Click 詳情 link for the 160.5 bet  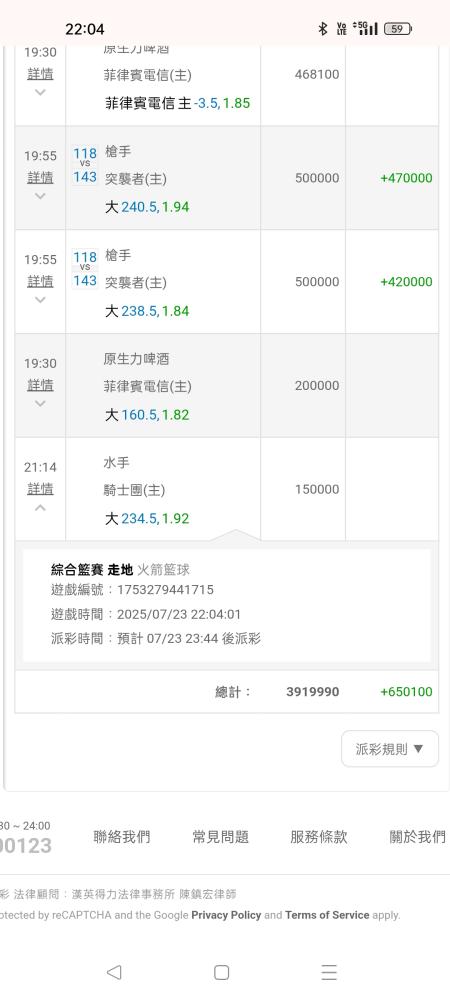40,385
